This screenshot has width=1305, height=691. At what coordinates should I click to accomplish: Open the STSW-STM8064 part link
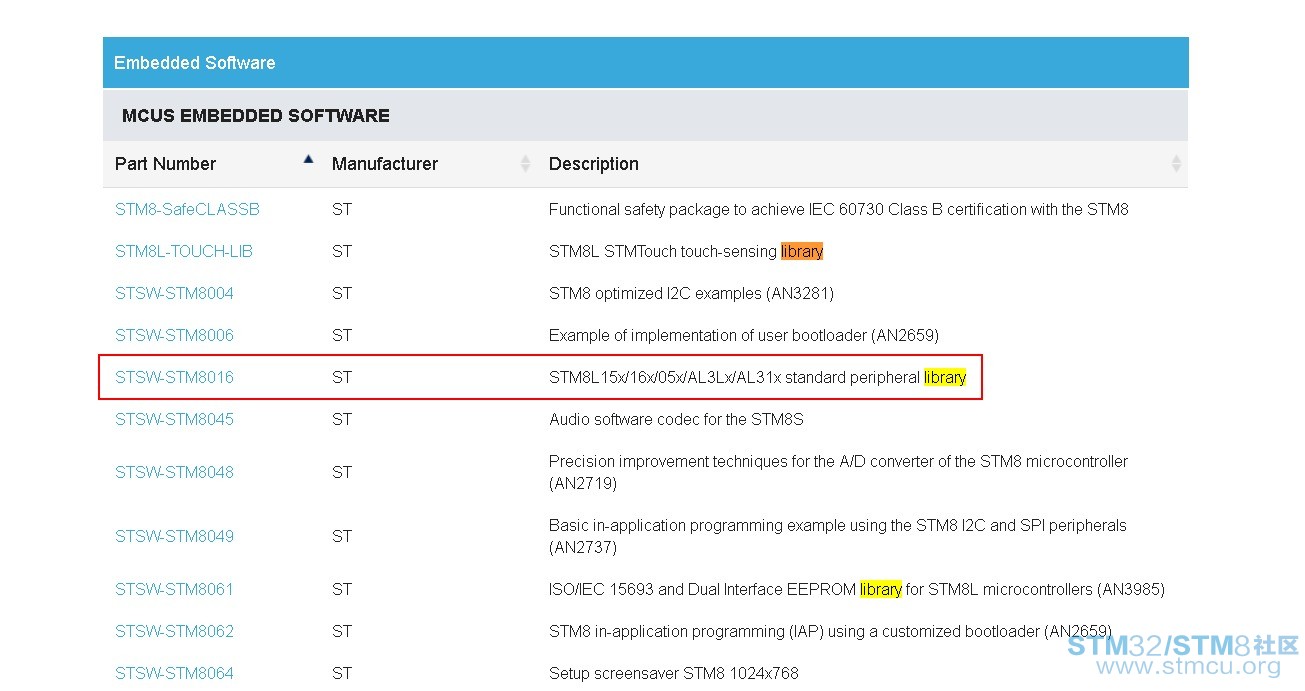pyautogui.click(x=174, y=673)
